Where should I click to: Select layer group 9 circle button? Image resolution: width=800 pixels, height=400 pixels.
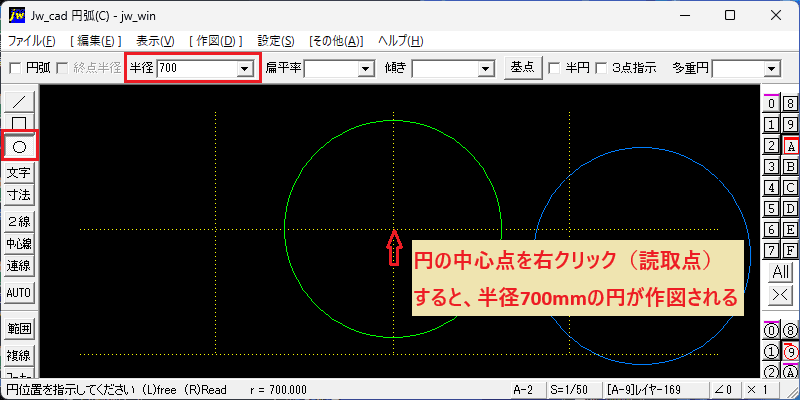click(790, 352)
